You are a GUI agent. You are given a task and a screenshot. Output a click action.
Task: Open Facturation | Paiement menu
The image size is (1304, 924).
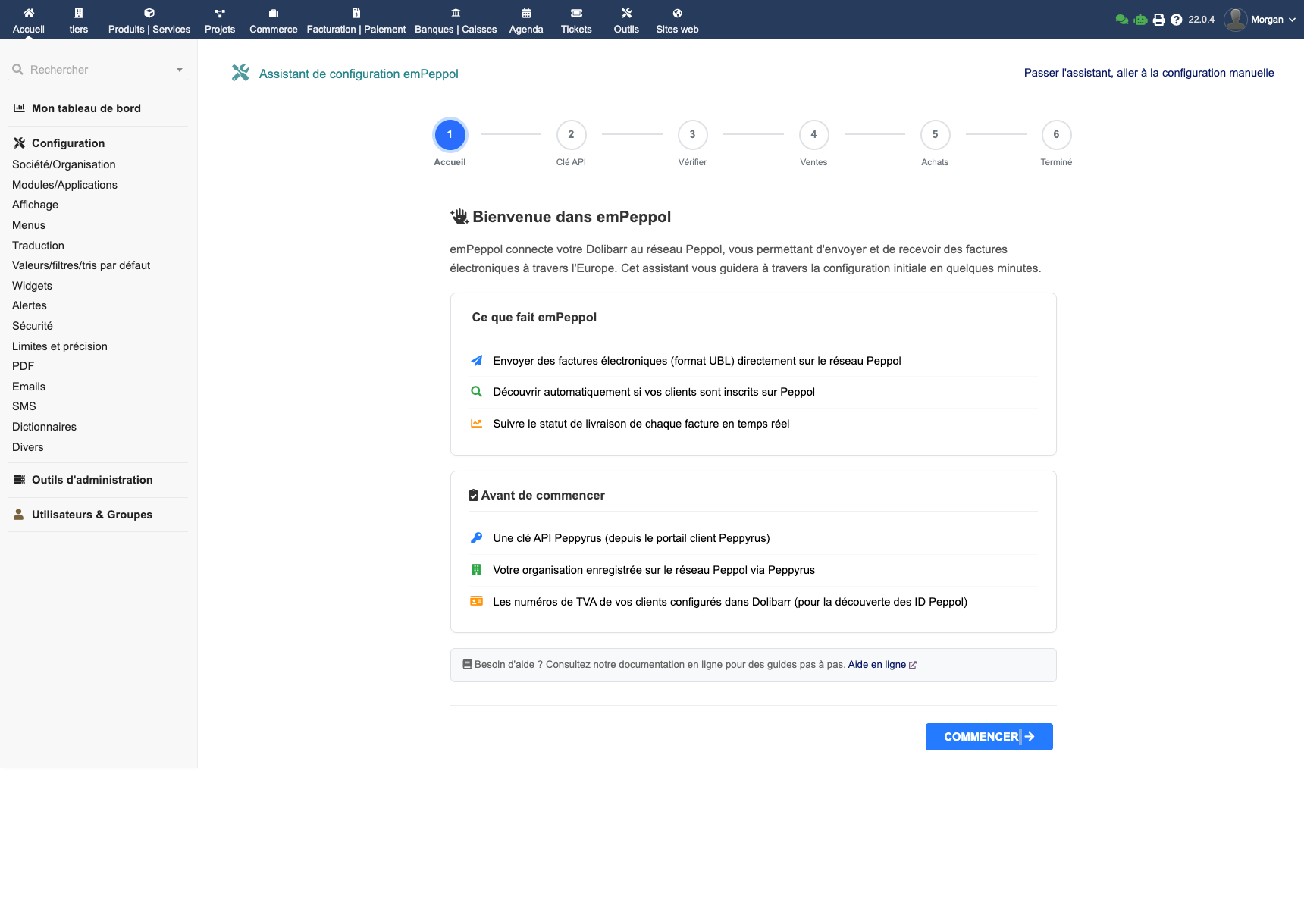point(356,20)
